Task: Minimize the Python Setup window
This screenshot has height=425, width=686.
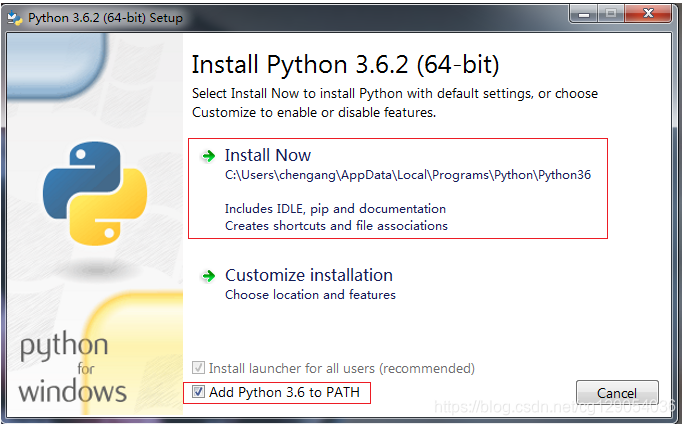Action: point(584,14)
